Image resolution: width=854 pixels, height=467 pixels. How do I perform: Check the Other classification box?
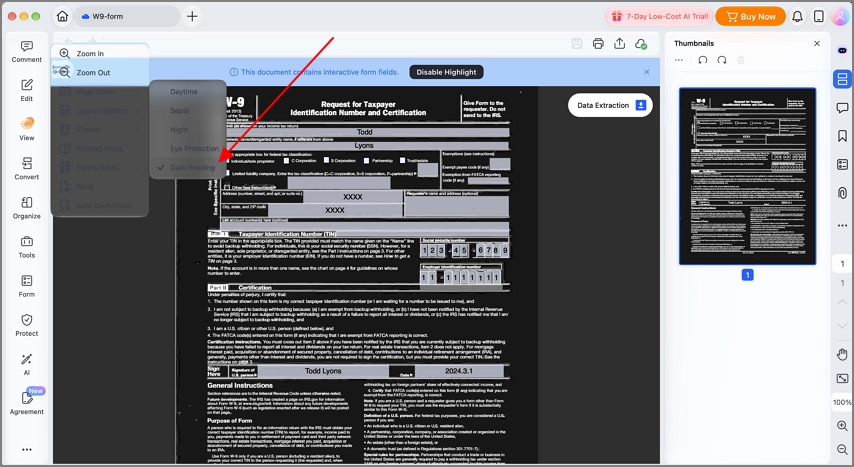(x=227, y=187)
